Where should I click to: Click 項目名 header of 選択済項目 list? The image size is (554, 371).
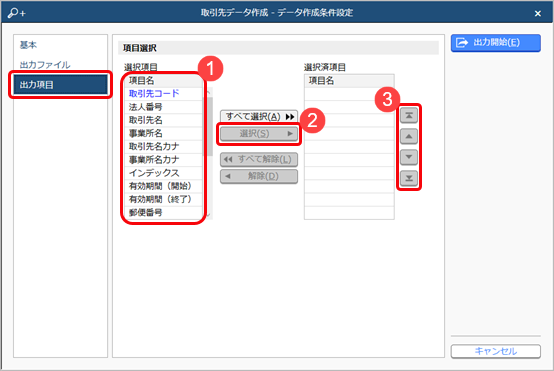tap(349, 81)
